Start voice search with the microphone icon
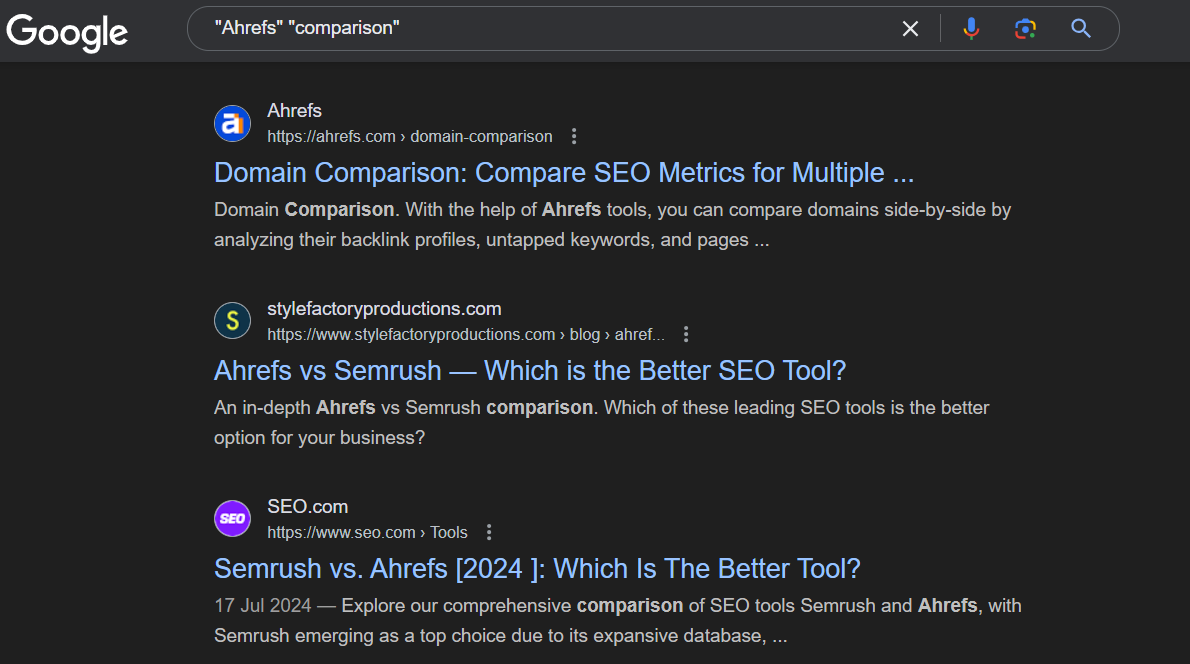Viewport: 1190px width, 664px height. point(971,29)
